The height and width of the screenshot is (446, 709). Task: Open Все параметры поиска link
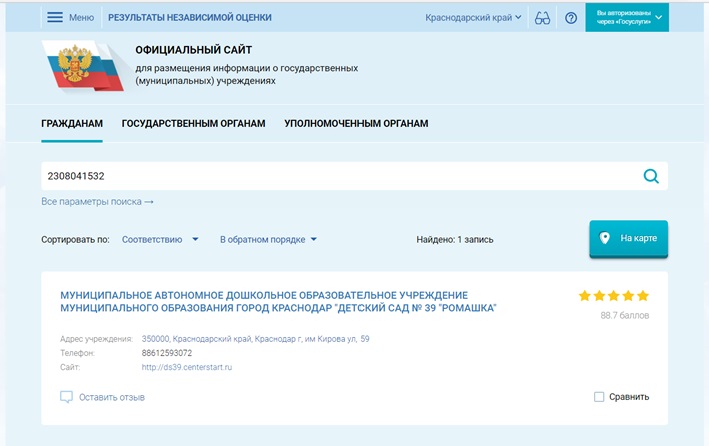pyautogui.click(x=97, y=202)
